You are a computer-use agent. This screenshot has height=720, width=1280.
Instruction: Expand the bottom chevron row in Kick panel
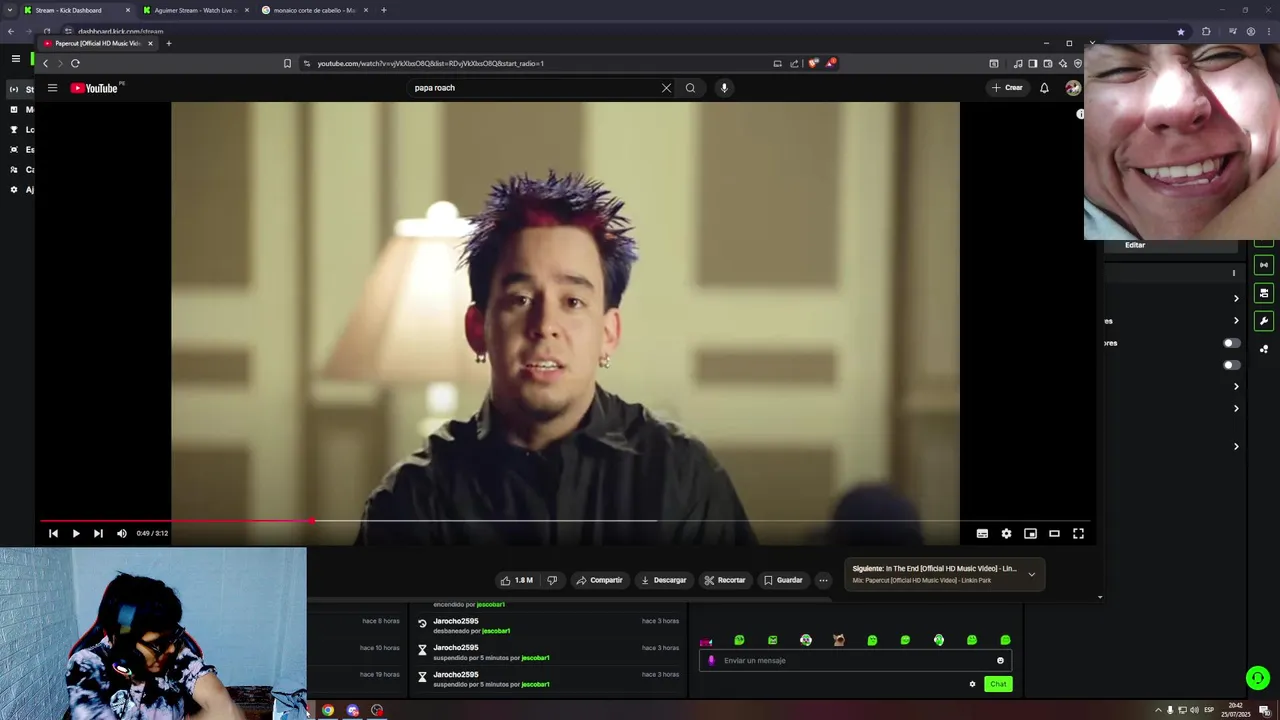[1236, 447]
